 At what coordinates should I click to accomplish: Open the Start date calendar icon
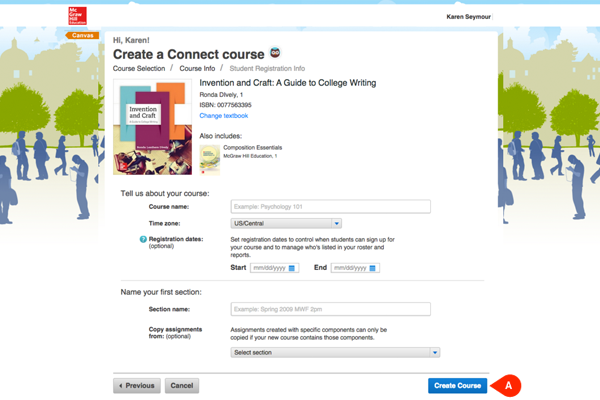[292, 268]
